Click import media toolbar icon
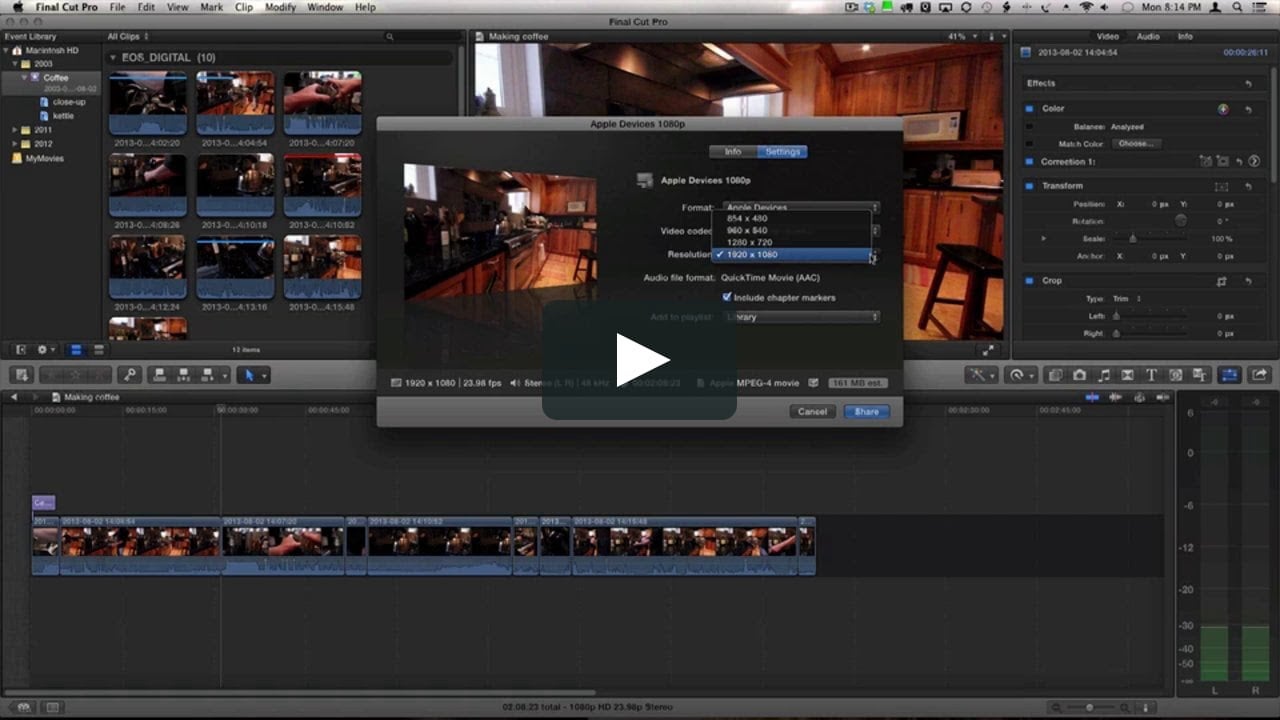 coord(23,375)
